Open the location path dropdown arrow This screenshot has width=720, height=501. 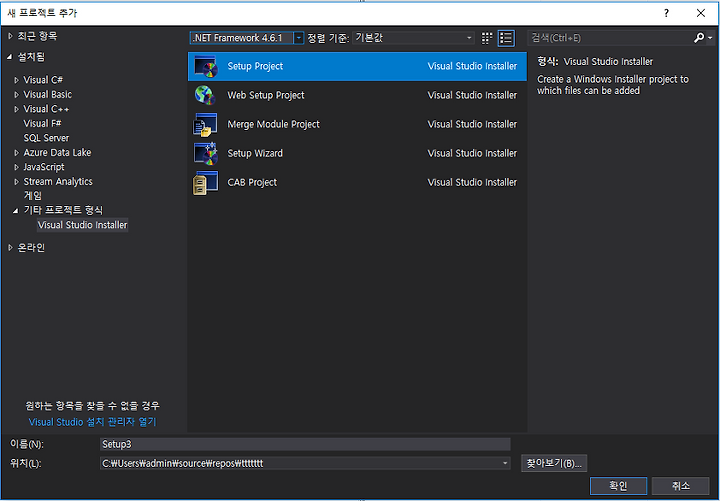[x=505, y=463]
